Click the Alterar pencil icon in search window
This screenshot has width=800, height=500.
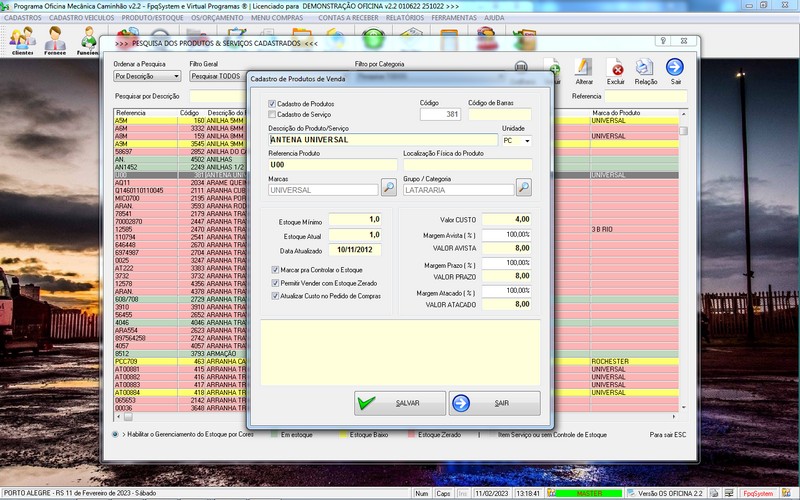point(584,71)
